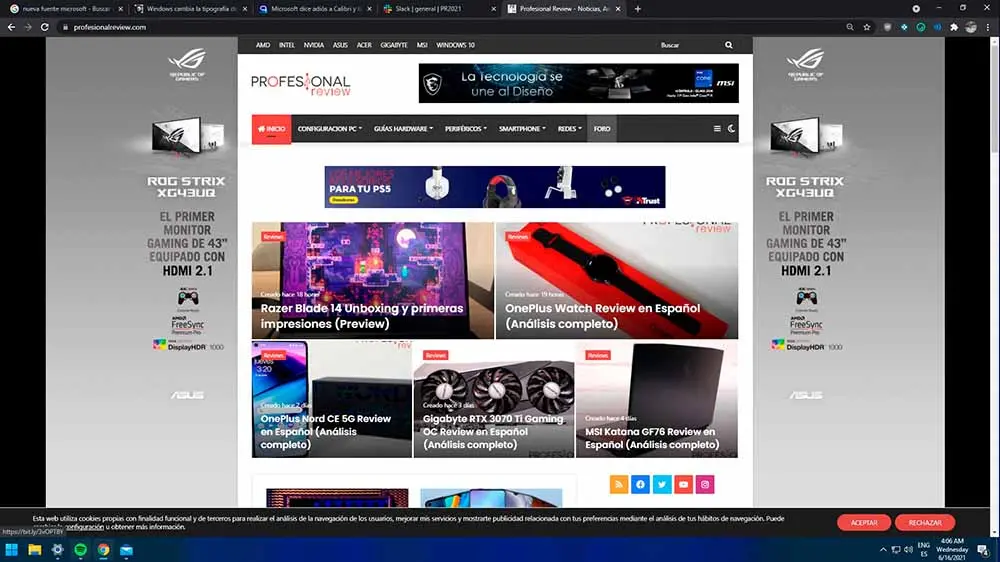The image size is (1000, 562).
Task: Click the PS5 Trust banner ad
Action: 495,187
